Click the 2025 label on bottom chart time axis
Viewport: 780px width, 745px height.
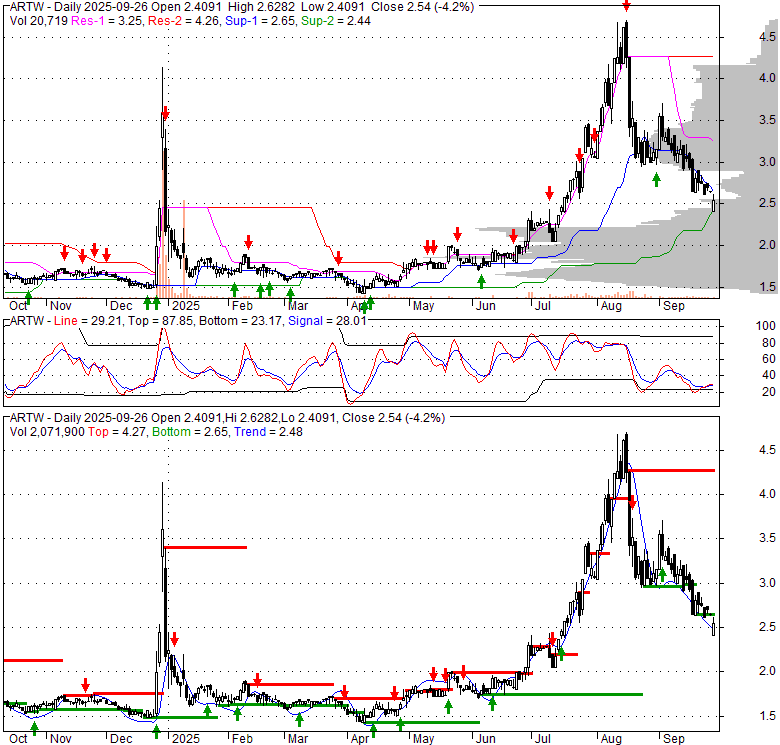click(185, 739)
